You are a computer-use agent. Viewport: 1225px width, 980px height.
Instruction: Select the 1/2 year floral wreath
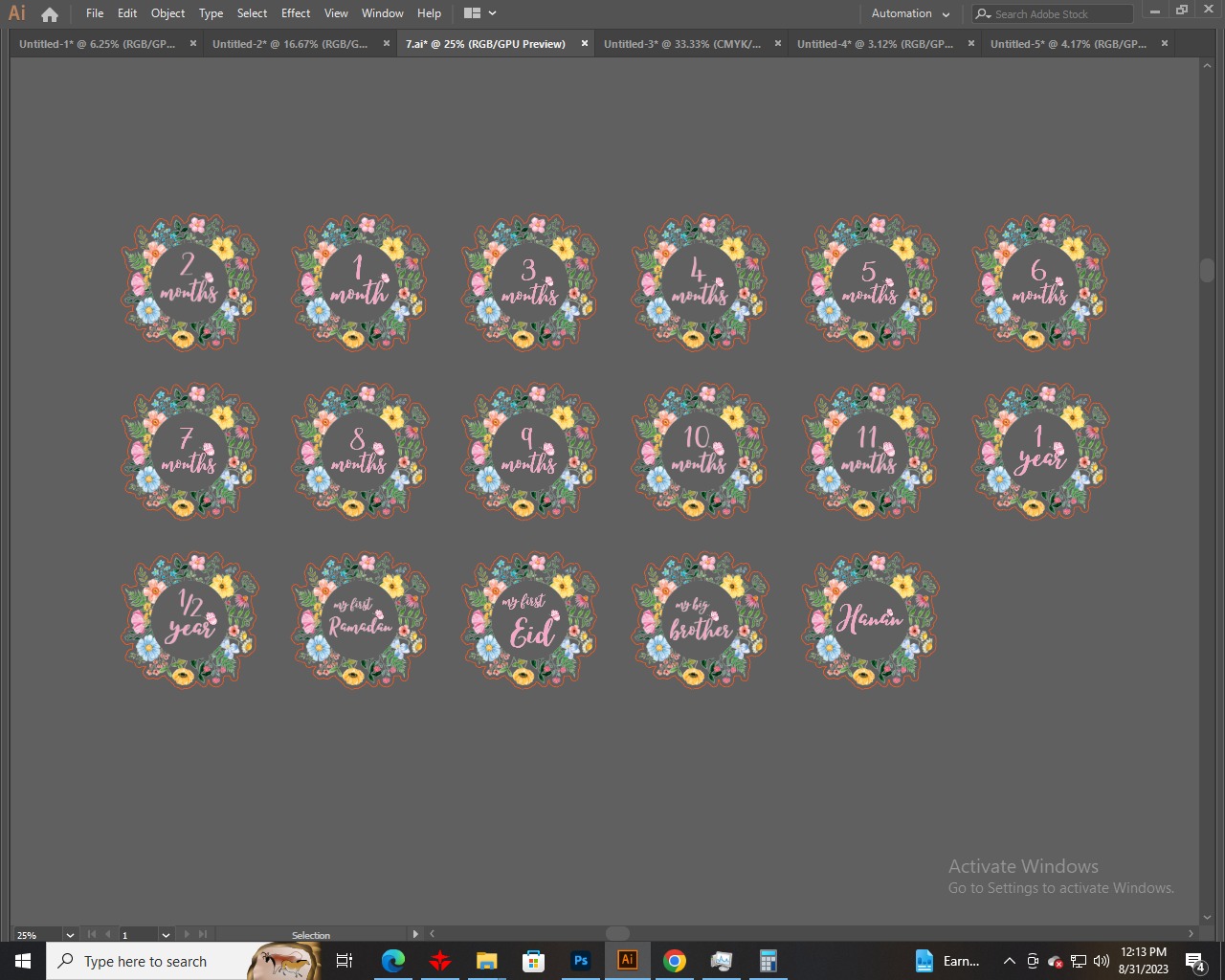189,620
